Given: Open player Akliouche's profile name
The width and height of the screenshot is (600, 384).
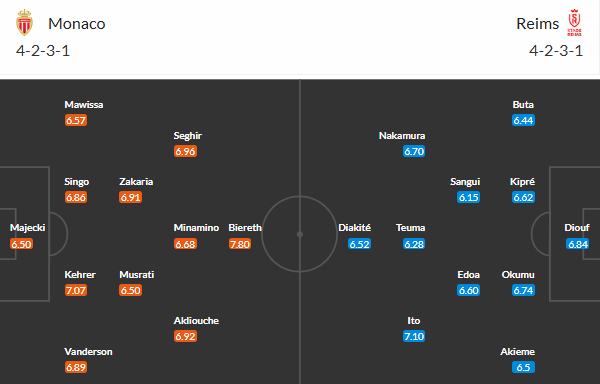Looking at the screenshot, I should pos(196,321).
